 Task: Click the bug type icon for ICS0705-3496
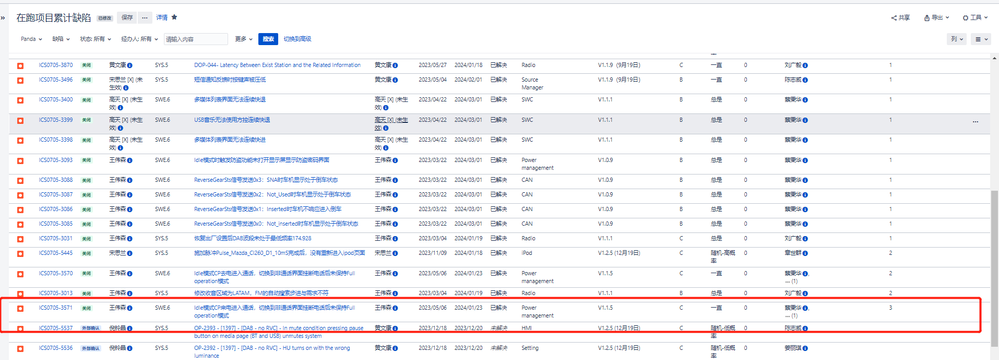[x=20, y=80]
